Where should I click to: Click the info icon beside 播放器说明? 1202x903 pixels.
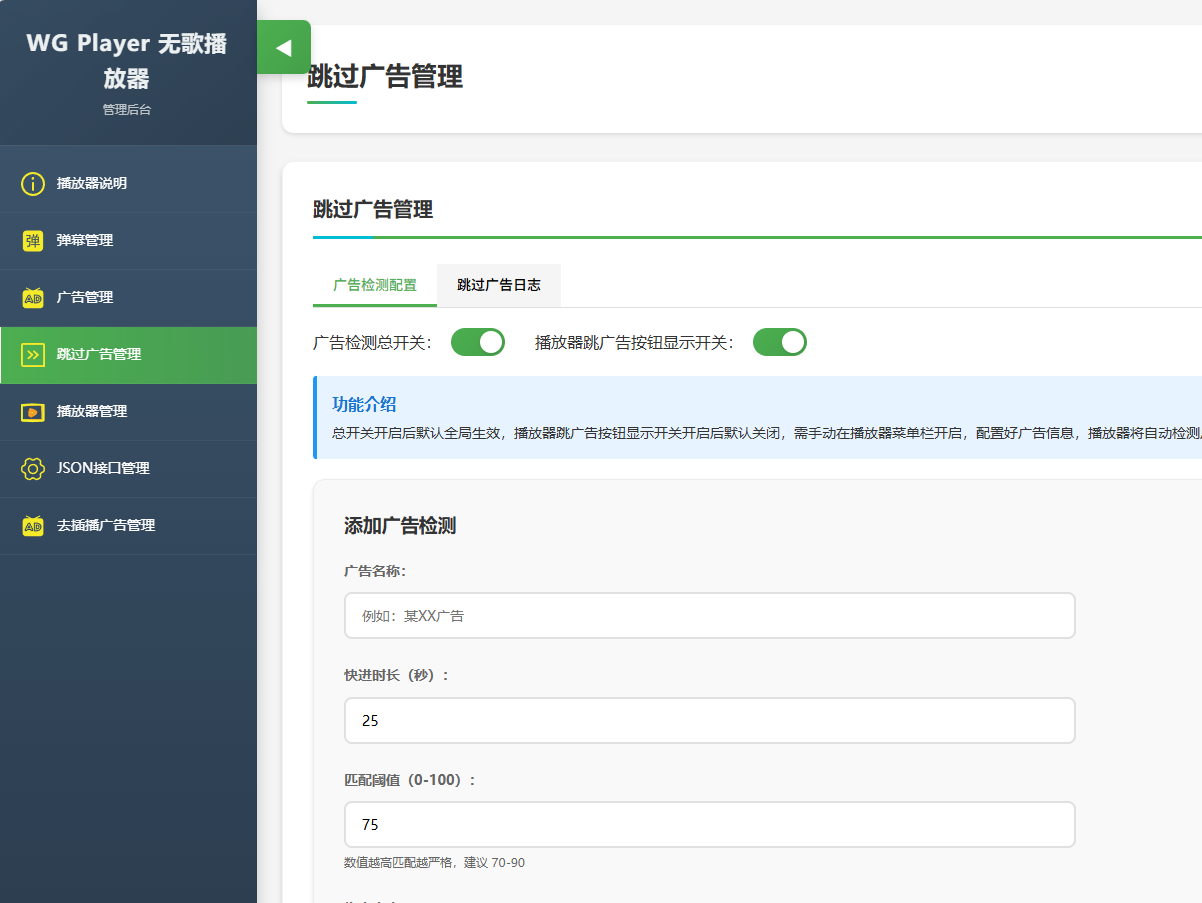tap(33, 184)
